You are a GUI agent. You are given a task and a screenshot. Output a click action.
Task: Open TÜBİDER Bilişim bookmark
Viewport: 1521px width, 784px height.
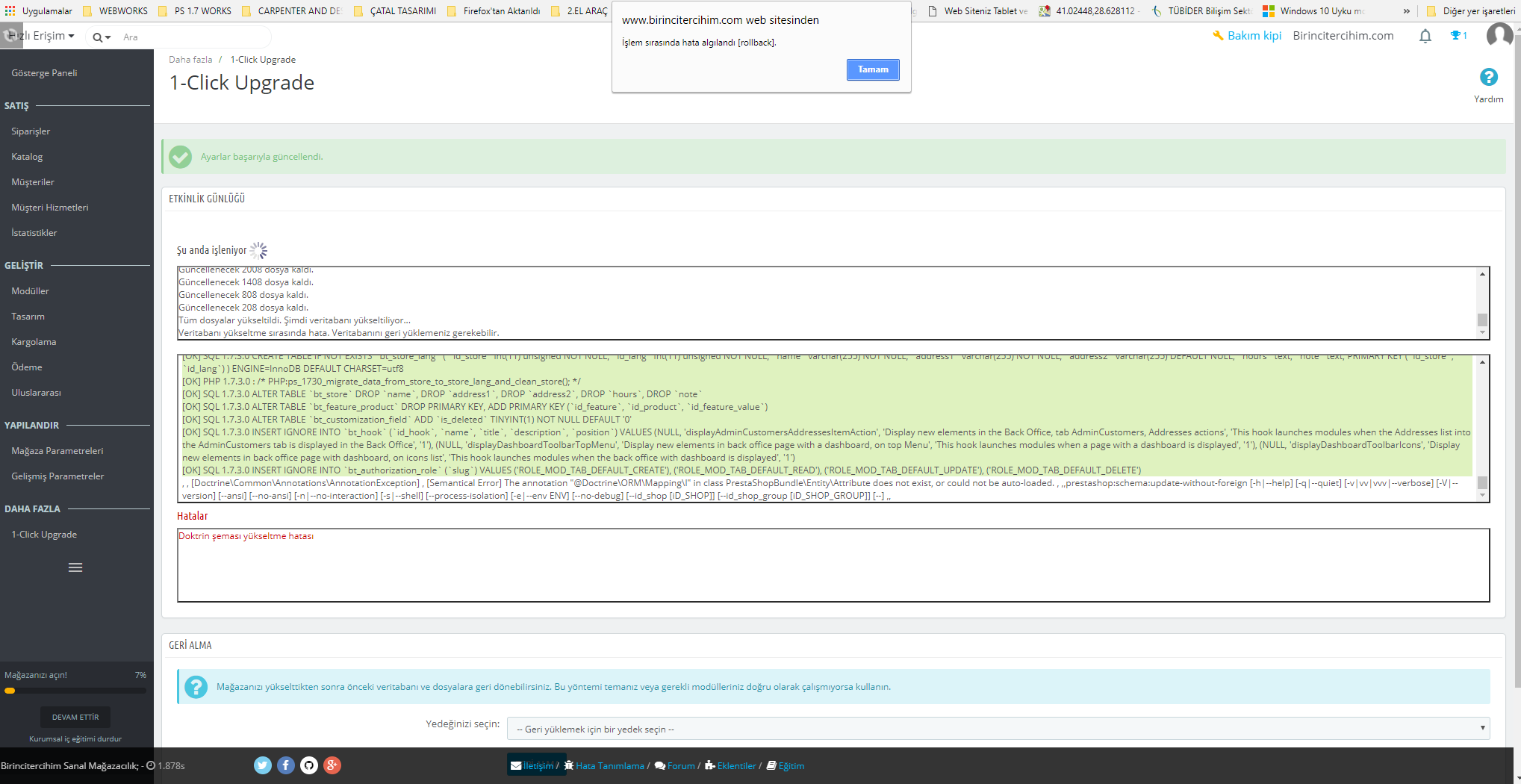click(1202, 11)
